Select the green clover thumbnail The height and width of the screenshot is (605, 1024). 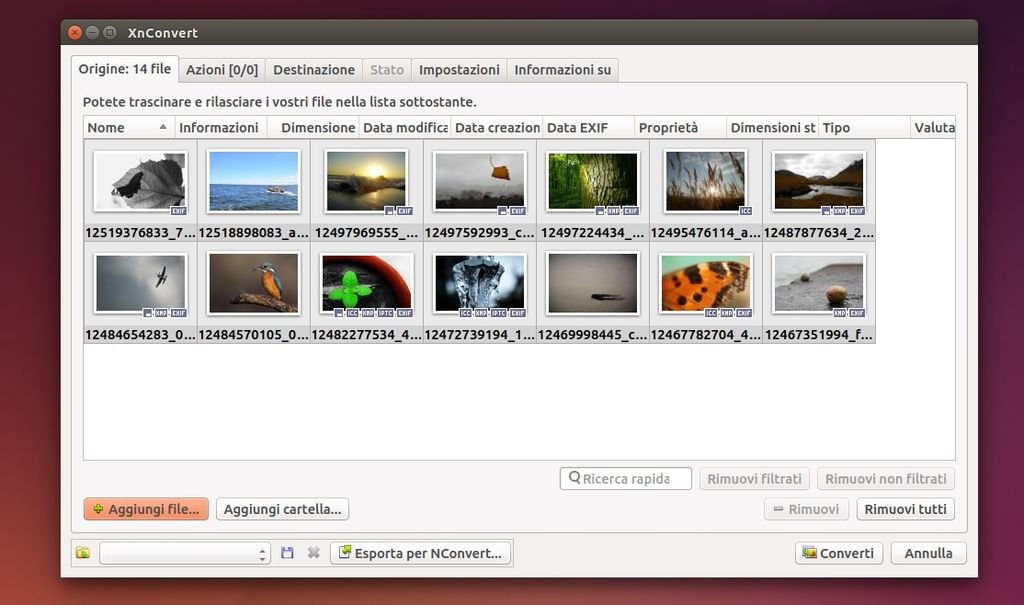point(366,283)
